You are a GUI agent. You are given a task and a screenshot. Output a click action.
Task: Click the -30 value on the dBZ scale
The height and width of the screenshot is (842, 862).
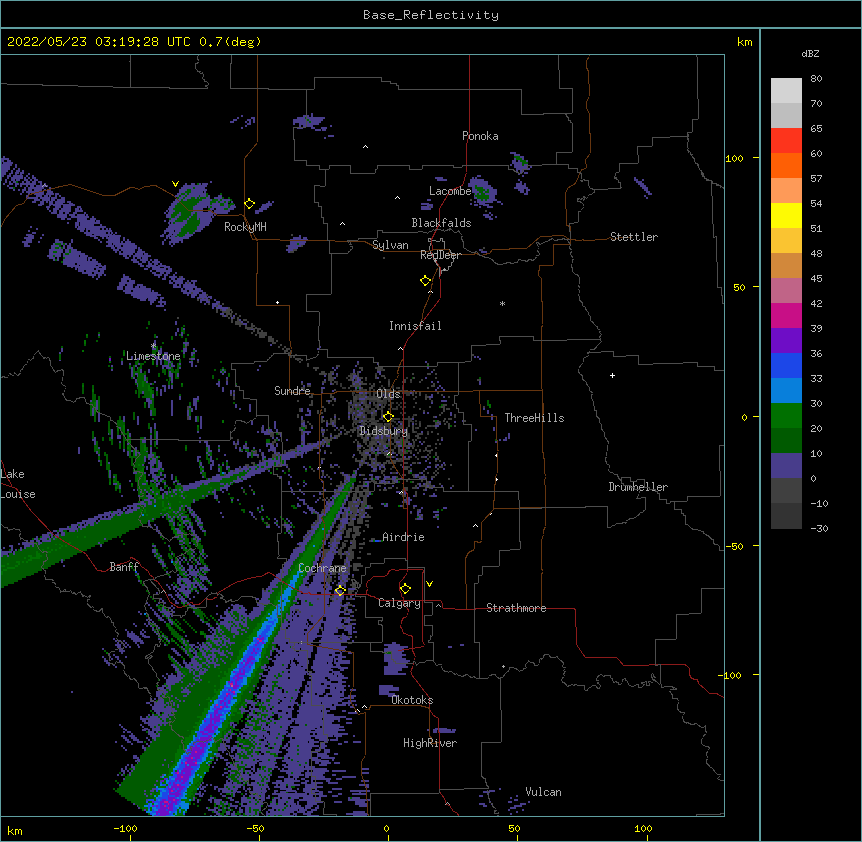pos(819,528)
